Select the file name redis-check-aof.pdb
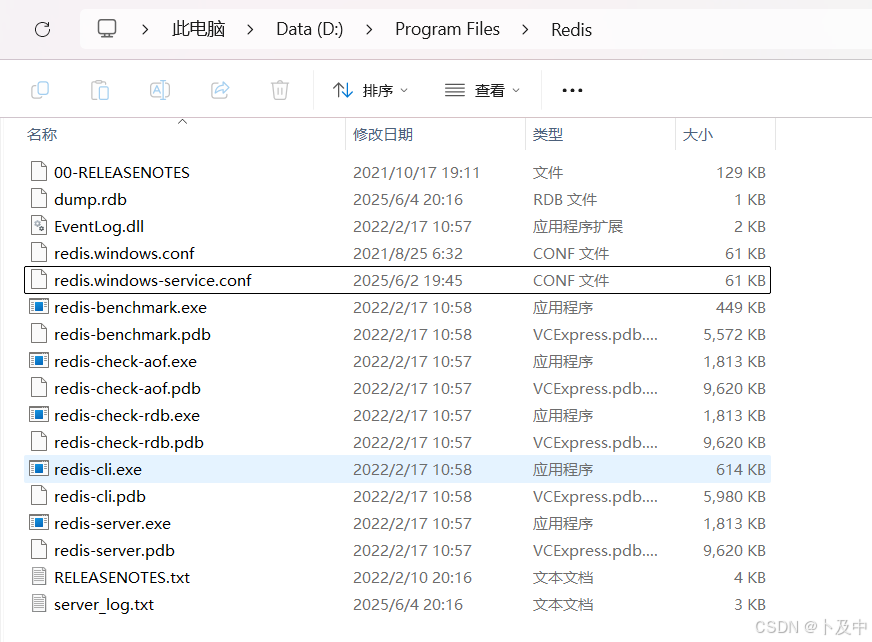The width and height of the screenshot is (872, 642). pyautogui.click(x=127, y=388)
